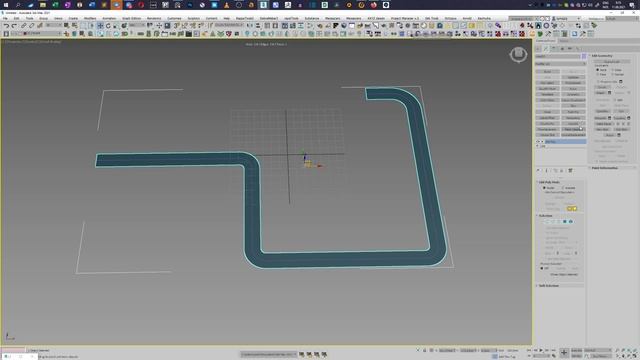The image size is (640, 360).
Task: Open the Sign In account dropdown
Action: tap(566, 19)
